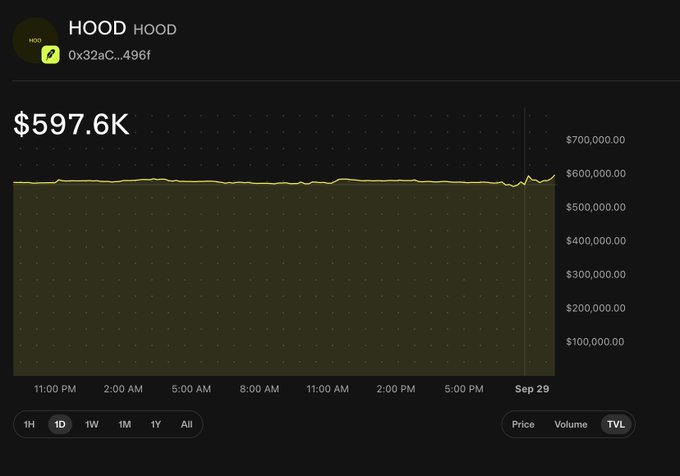680x476 pixels.
Task: Click the 2:00 PM time label
Action: coord(396,389)
